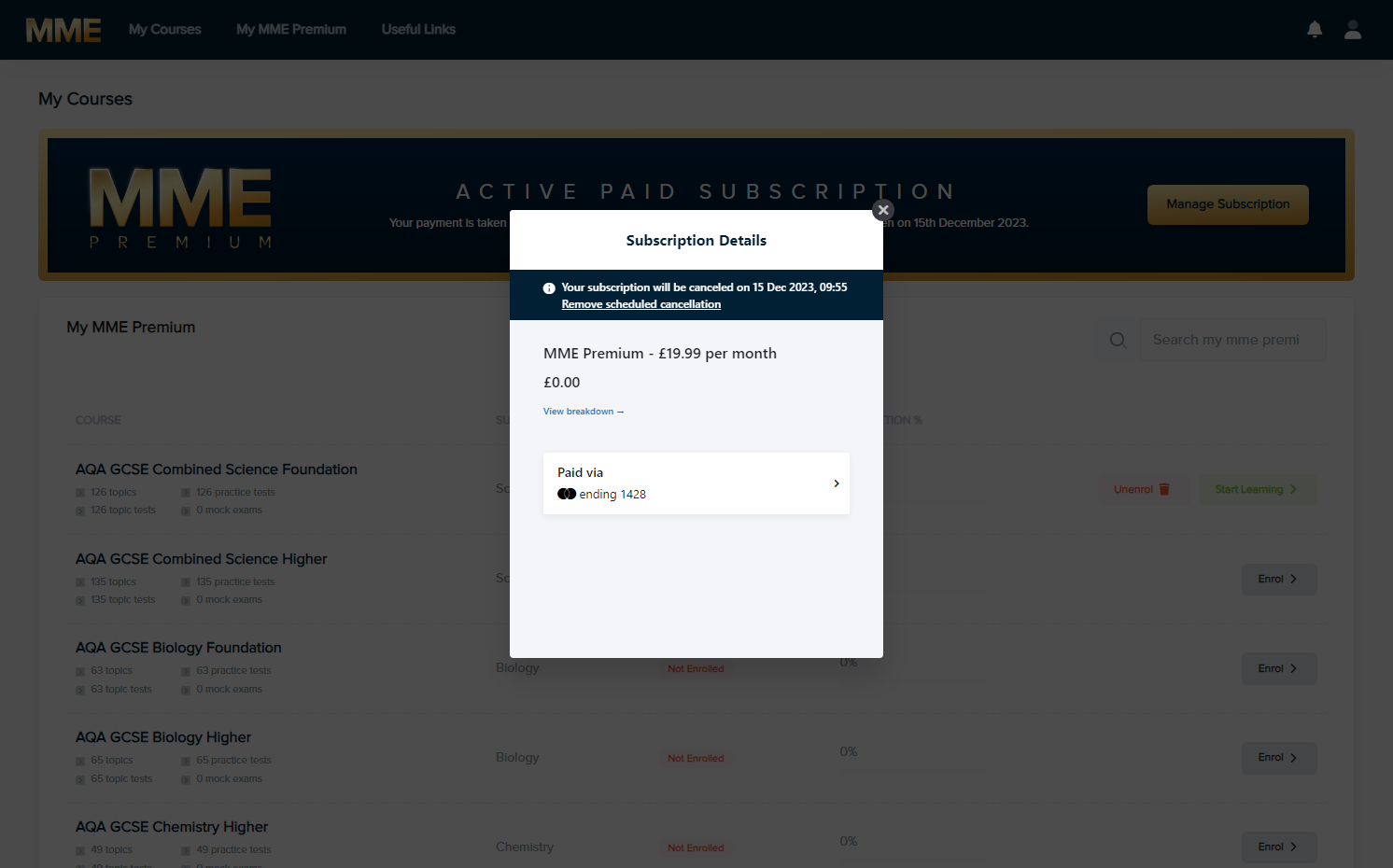Click Not Enrolled badge for Biology Higher
Viewport: 1393px width, 868px height.
(696, 759)
